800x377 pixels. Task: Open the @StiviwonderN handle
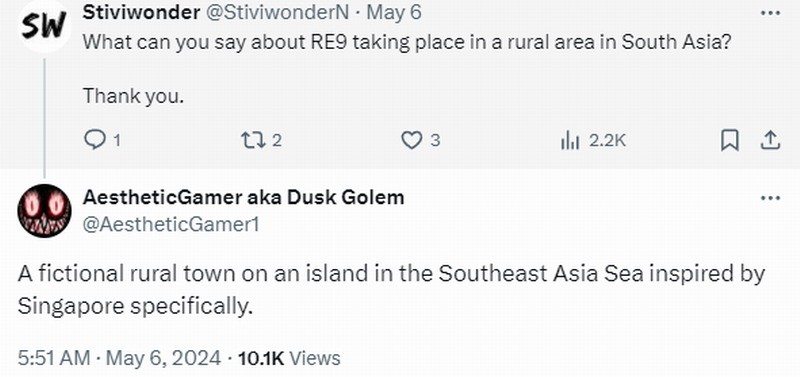[x=277, y=13]
